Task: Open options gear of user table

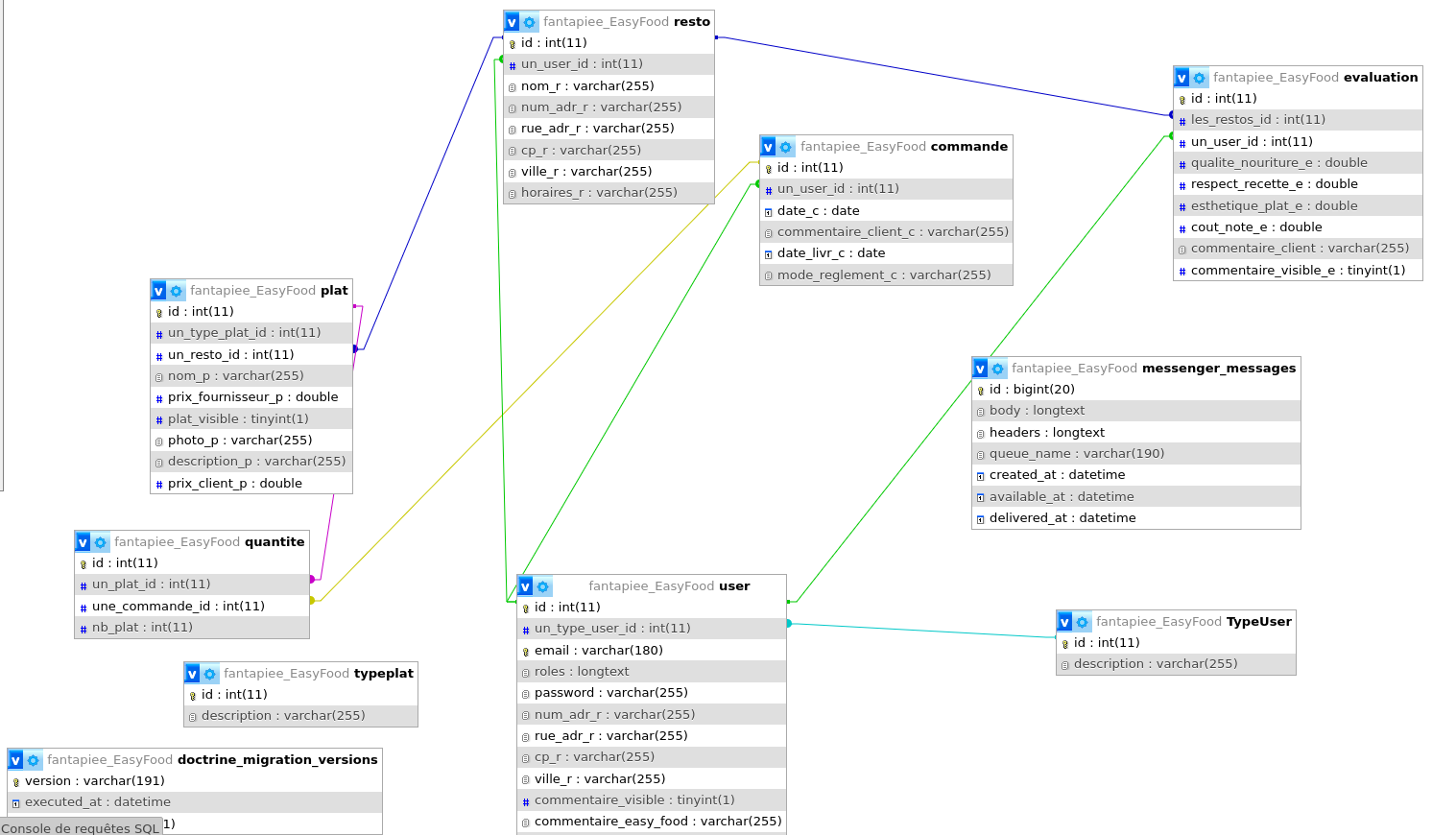Action: [543, 586]
